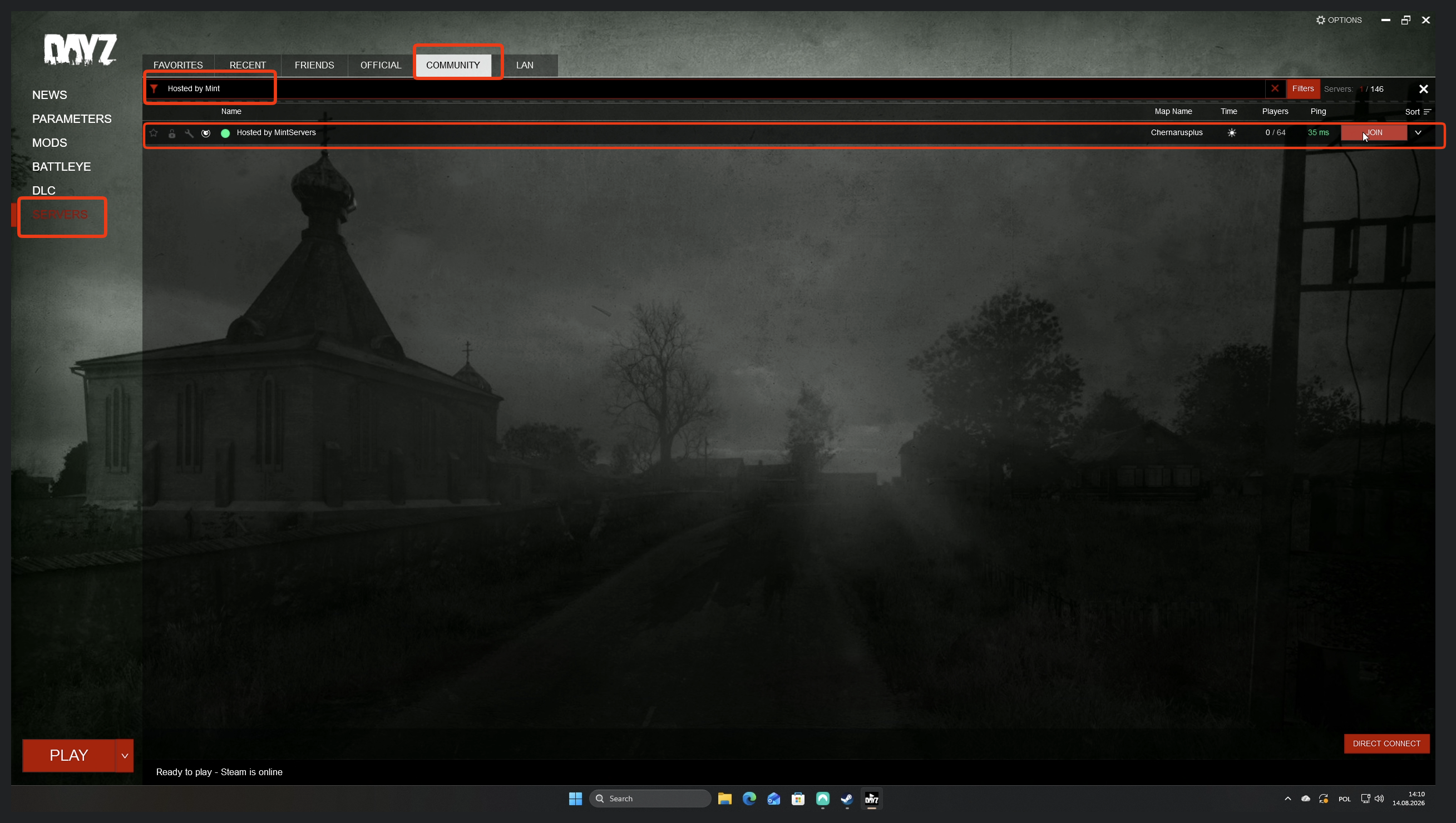Image resolution: width=1456 pixels, height=823 pixels.
Task: Sort servers by Players column
Action: (x=1275, y=112)
